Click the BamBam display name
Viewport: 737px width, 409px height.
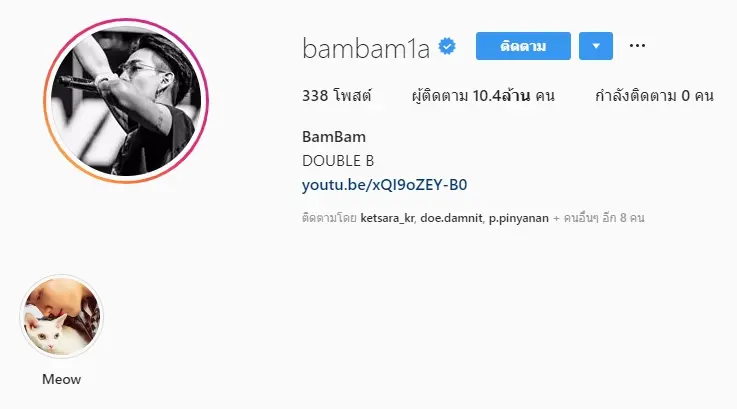tap(334, 137)
